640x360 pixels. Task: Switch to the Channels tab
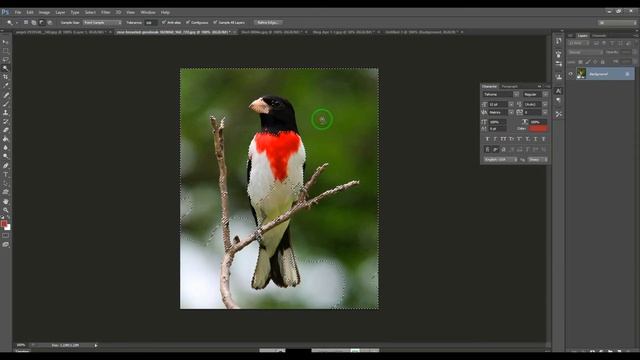pos(599,36)
